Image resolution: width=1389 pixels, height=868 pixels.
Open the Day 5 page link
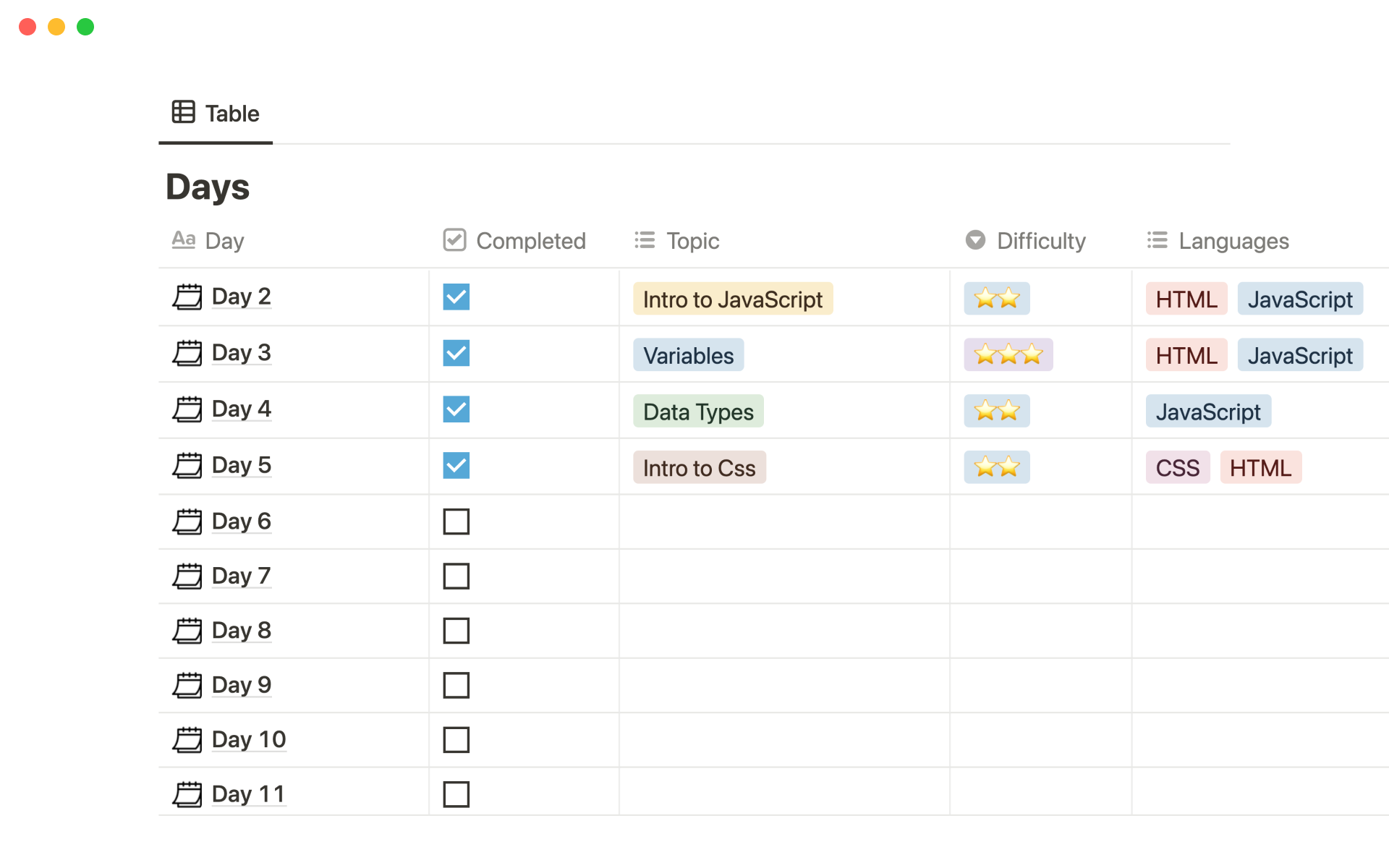(241, 465)
